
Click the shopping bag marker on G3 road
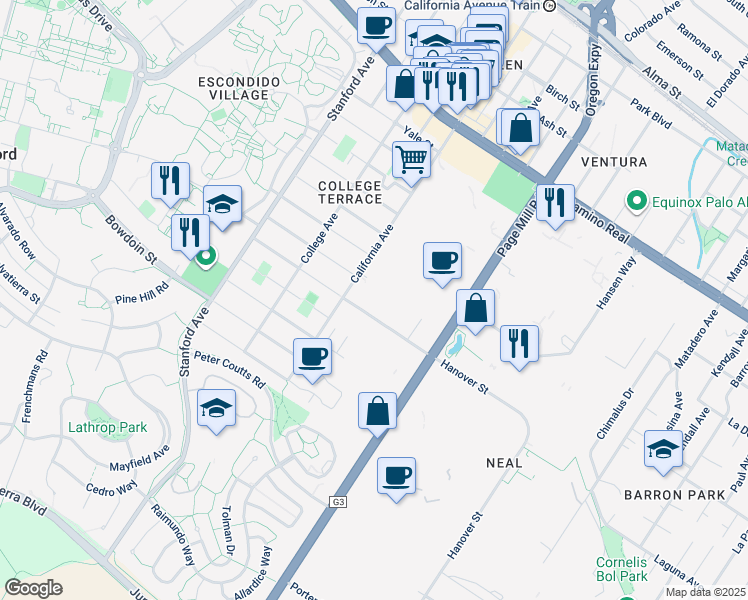click(378, 411)
